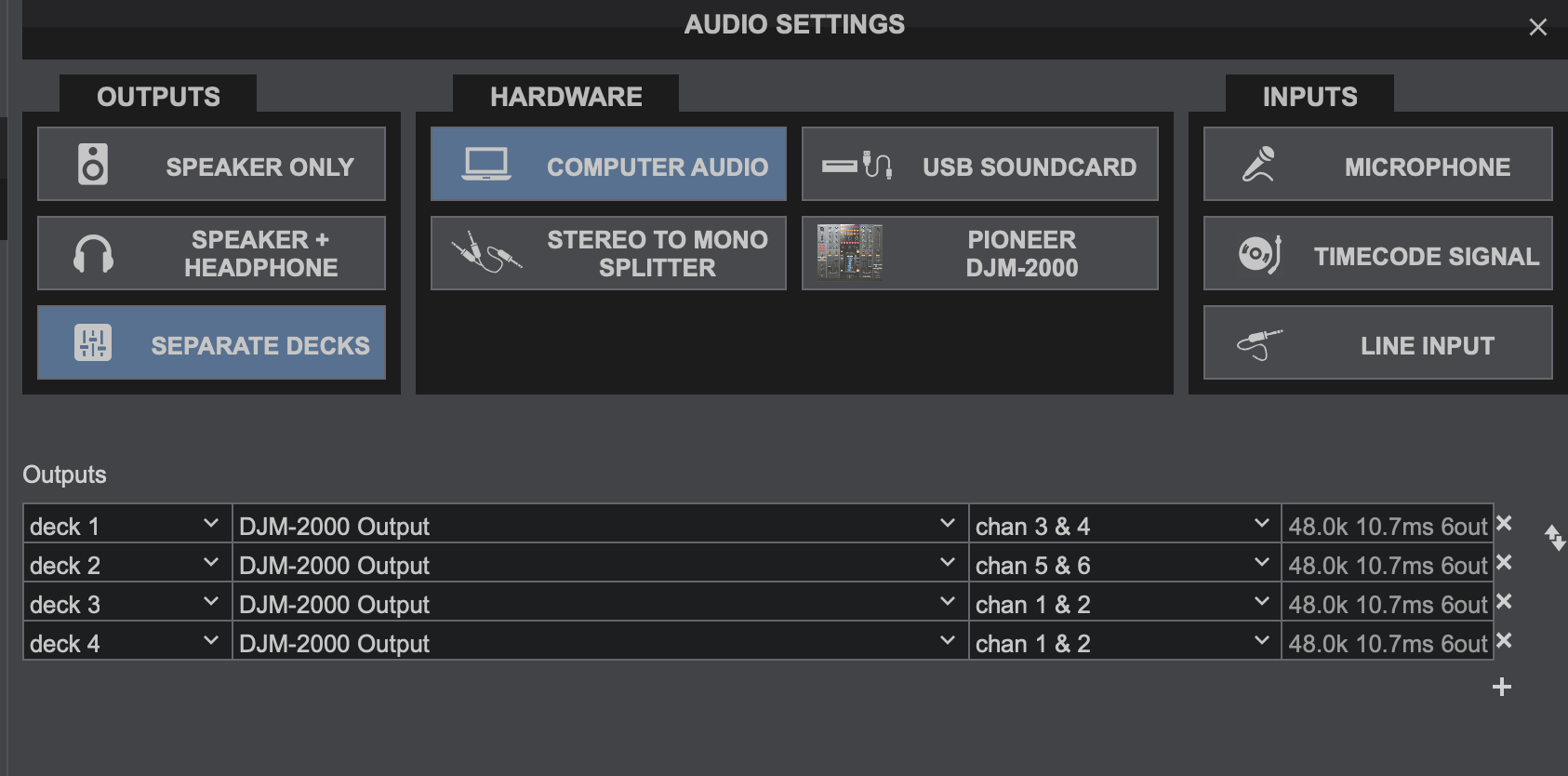The width and height of the screenshot is (1568, 776).
Task: Open deck 3 chan 1 & 2 dropdown
Action: 1124,602
